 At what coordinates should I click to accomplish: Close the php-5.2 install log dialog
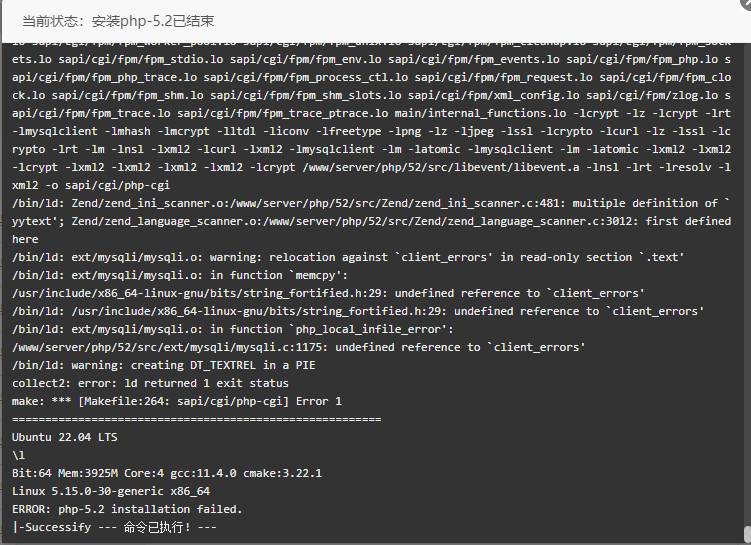[x=747, y=2]
